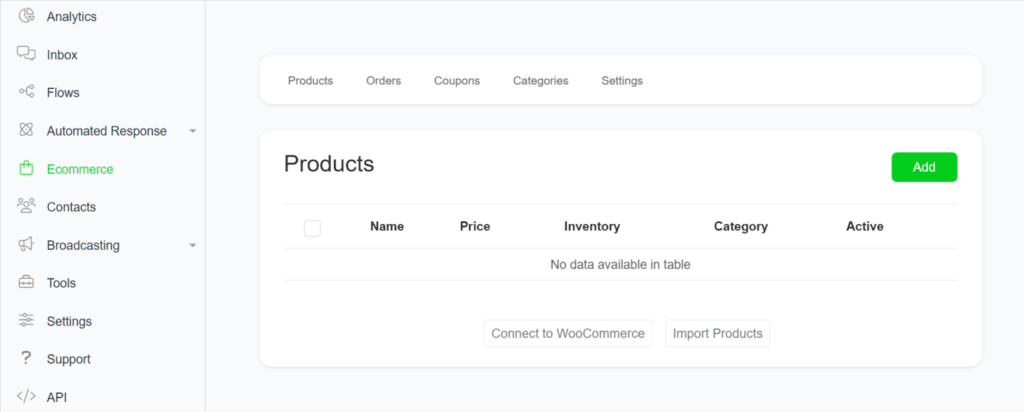Viewport: 1024px width, 412px height.
Task: Go to the Categories tab
Action: coord(541,81)
